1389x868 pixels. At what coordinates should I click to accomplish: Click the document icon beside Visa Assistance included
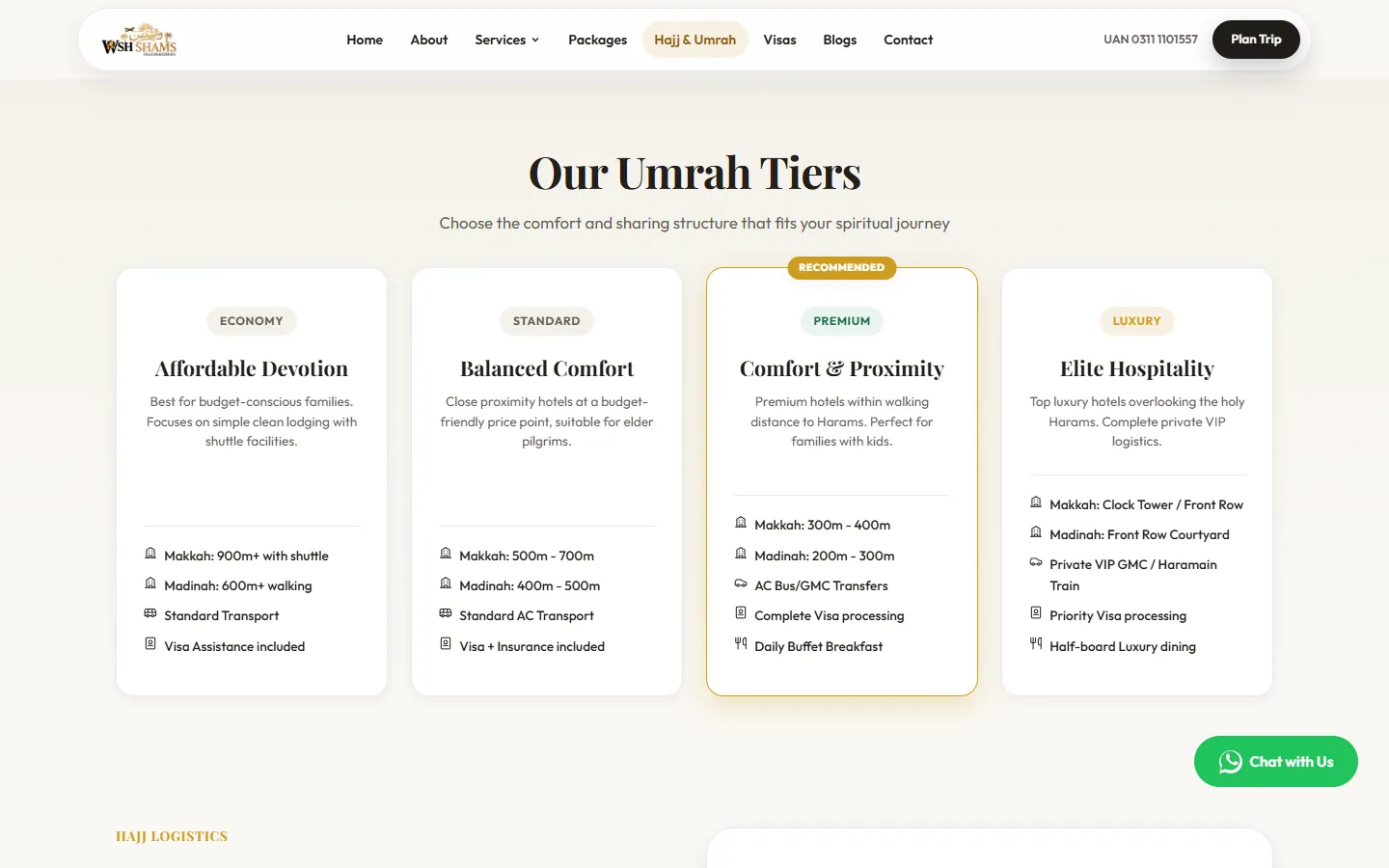(150, 643)
